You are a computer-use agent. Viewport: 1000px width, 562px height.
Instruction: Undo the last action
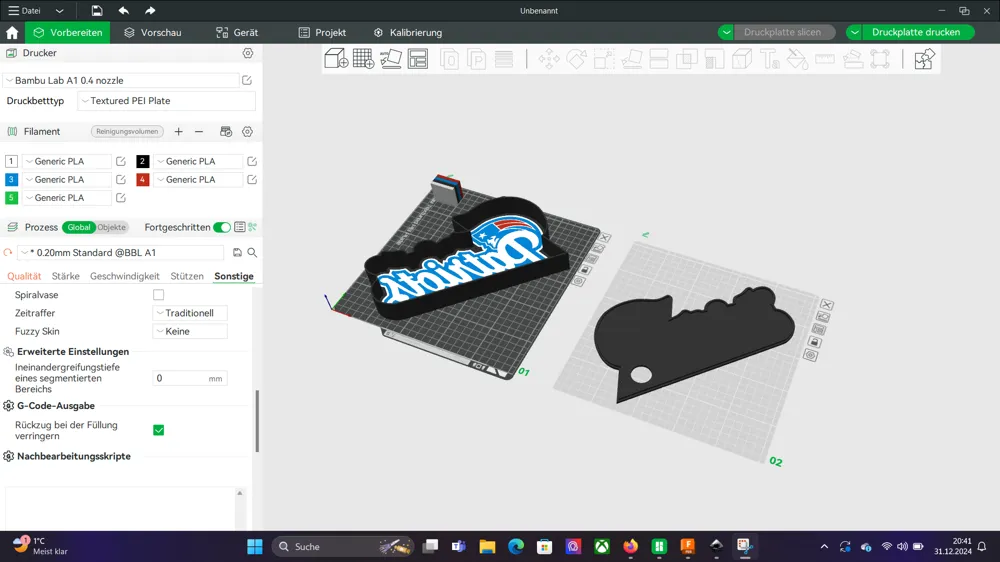124,11
